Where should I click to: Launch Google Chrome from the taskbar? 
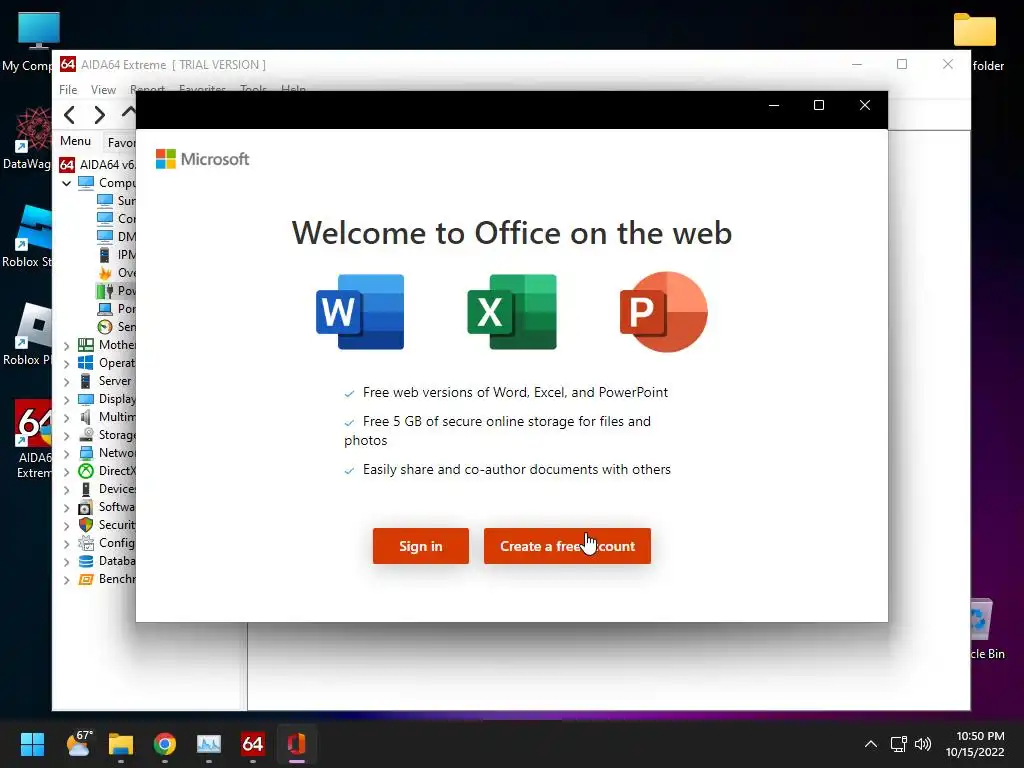click(x=165, y=744)
